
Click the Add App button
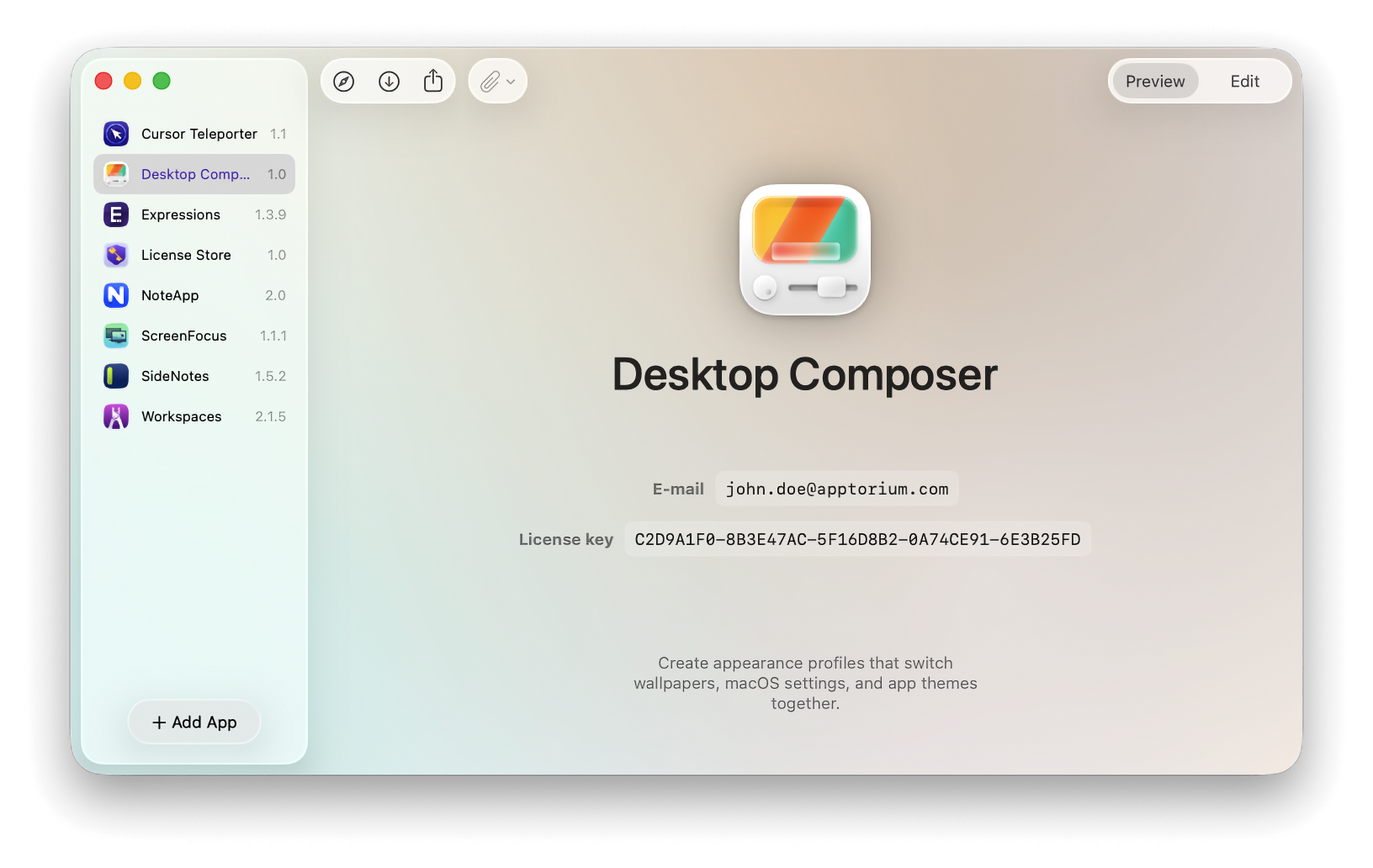click(193, 722)
